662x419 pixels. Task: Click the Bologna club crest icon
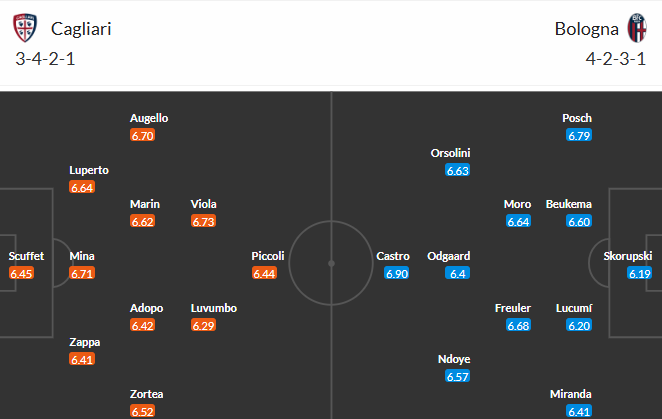click(637, 28)
